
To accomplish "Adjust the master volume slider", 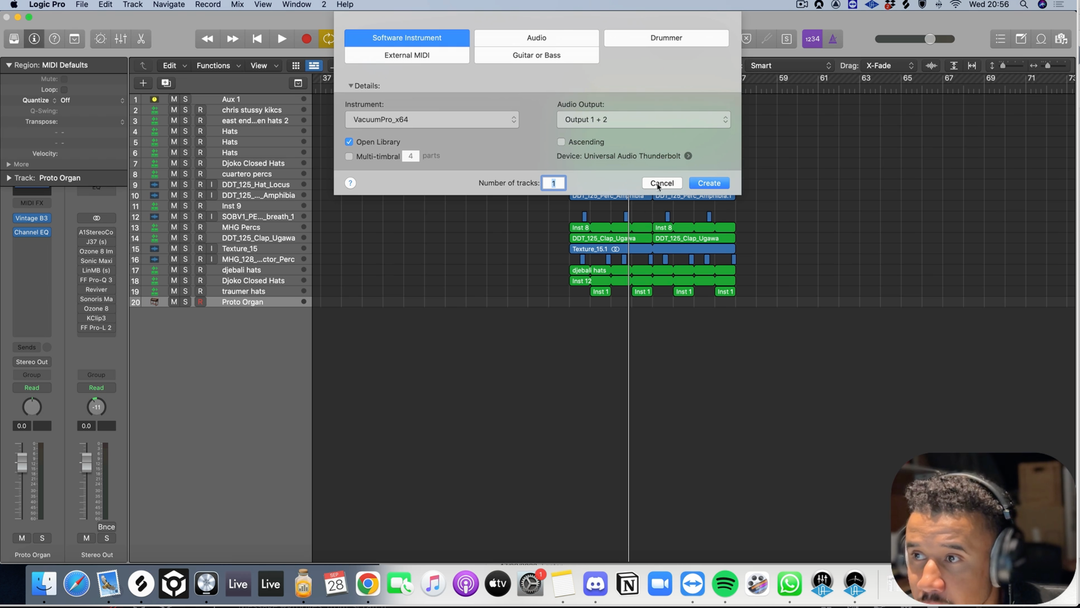I will (929, 39).
